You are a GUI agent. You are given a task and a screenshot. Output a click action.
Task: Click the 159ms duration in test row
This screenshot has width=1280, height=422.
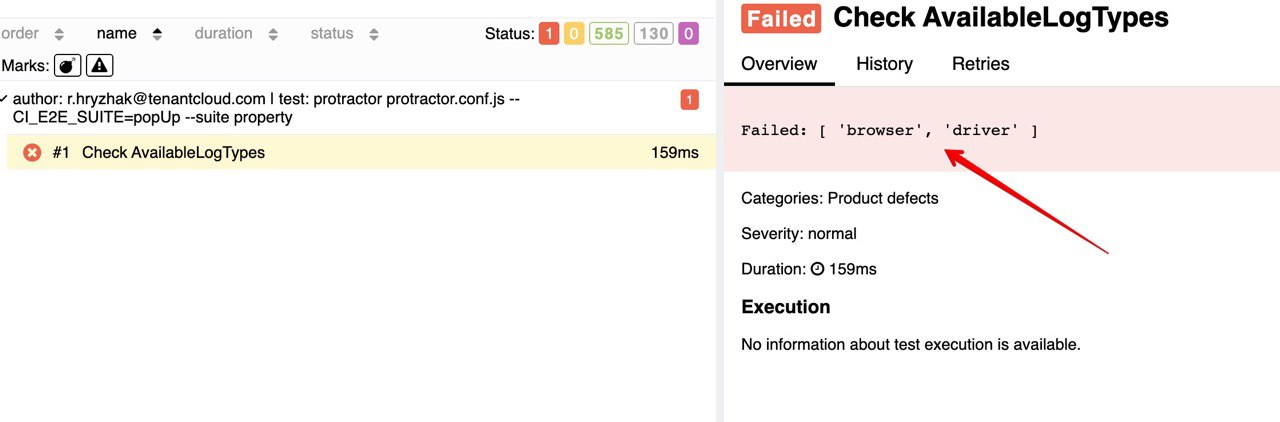675,153
